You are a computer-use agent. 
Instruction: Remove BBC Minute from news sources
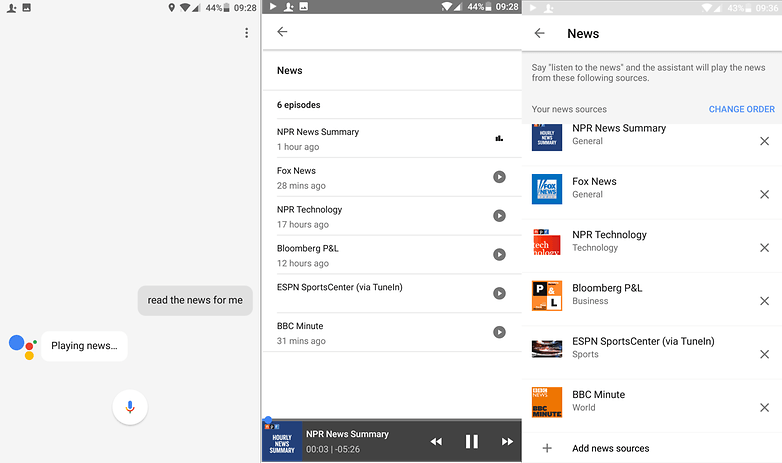(x=764, y=407)
